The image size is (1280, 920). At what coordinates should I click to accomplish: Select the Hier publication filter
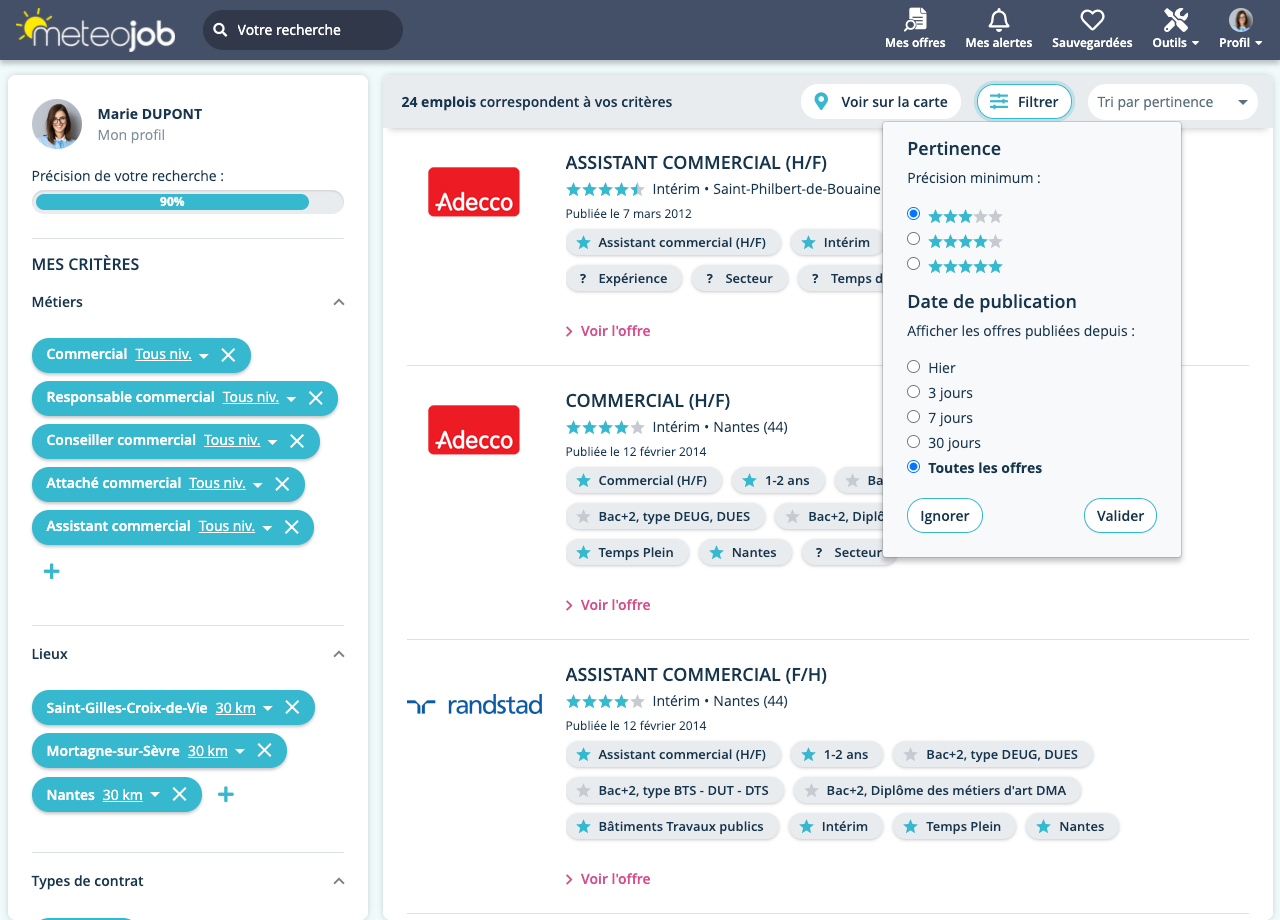tap(913, 367)
